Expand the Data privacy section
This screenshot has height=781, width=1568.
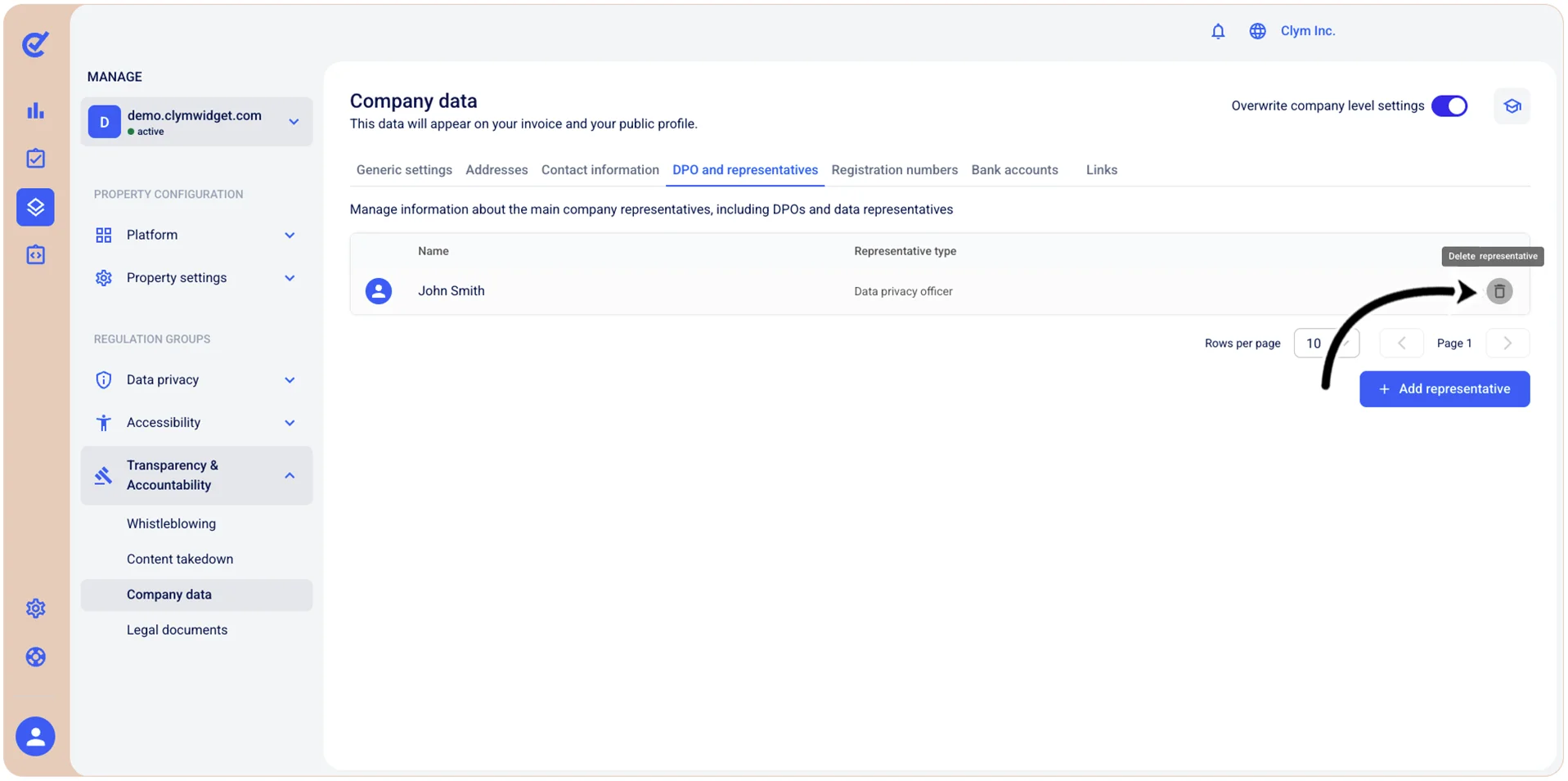click(x=196, y=379)
